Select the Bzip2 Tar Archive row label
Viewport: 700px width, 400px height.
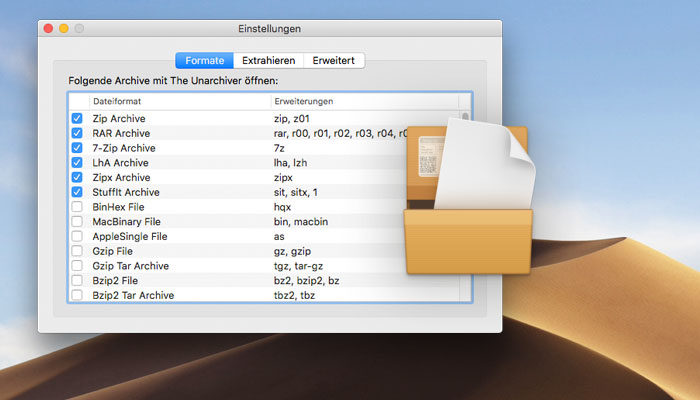click(133, 296)
